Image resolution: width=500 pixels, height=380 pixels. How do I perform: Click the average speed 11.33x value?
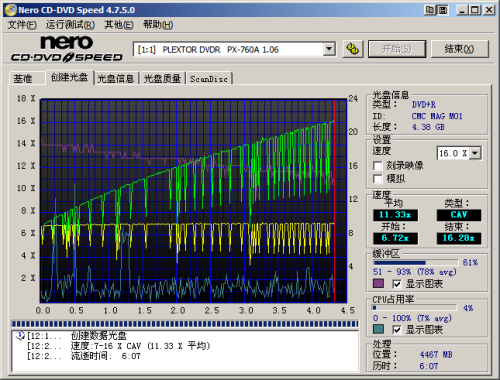pos(395,215)
